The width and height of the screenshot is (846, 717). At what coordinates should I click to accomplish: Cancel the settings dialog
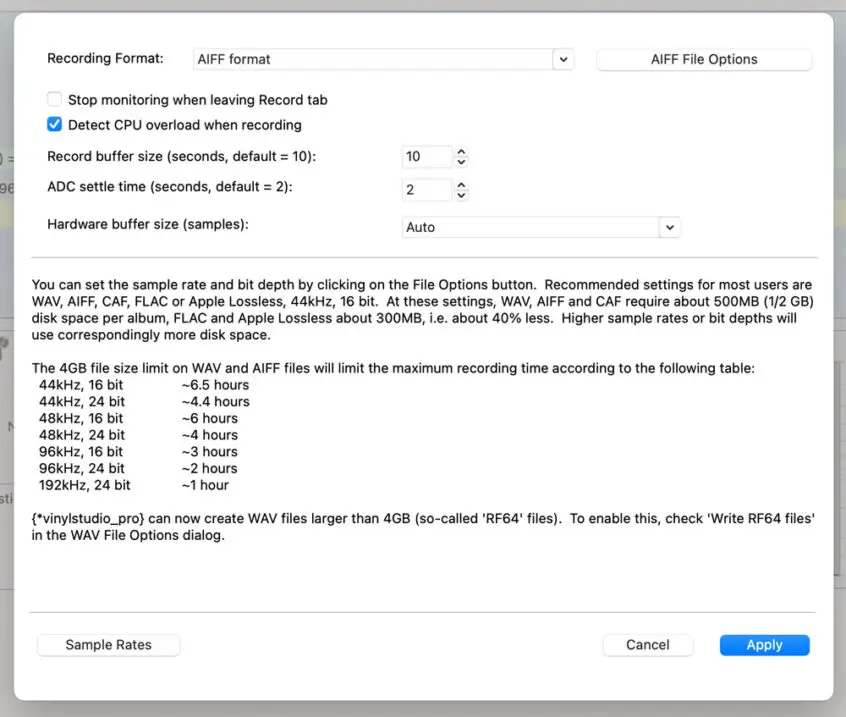(647, 645)
